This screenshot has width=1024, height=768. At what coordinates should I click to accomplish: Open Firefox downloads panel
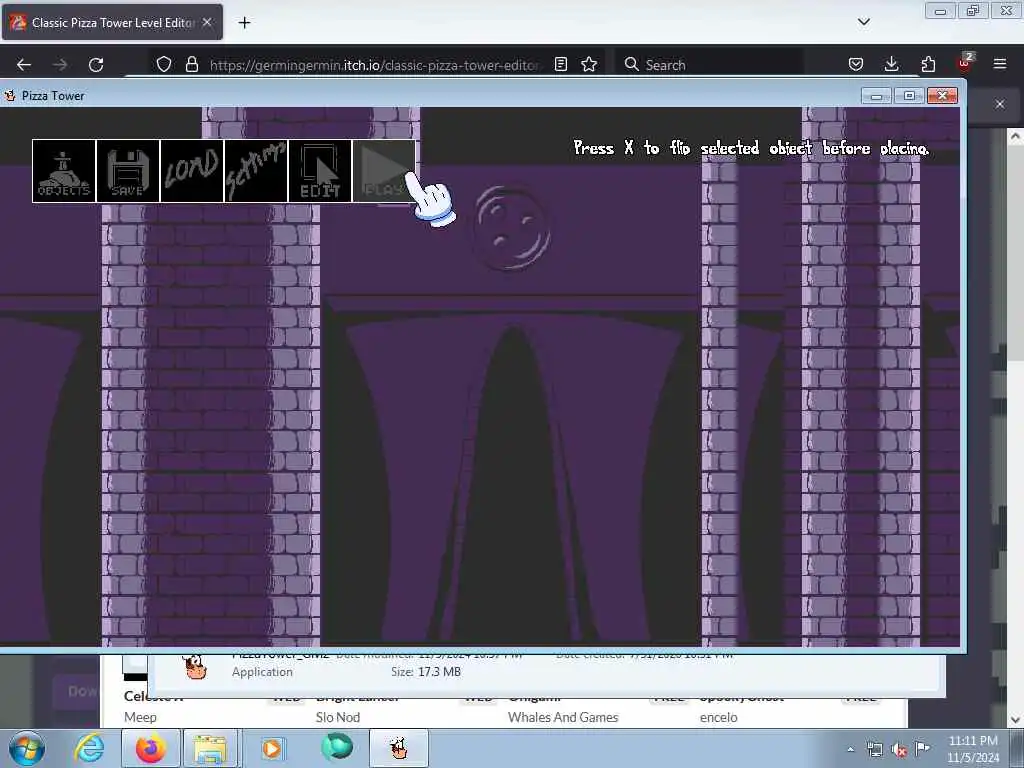pyautogui.click(x=891, y=64)
